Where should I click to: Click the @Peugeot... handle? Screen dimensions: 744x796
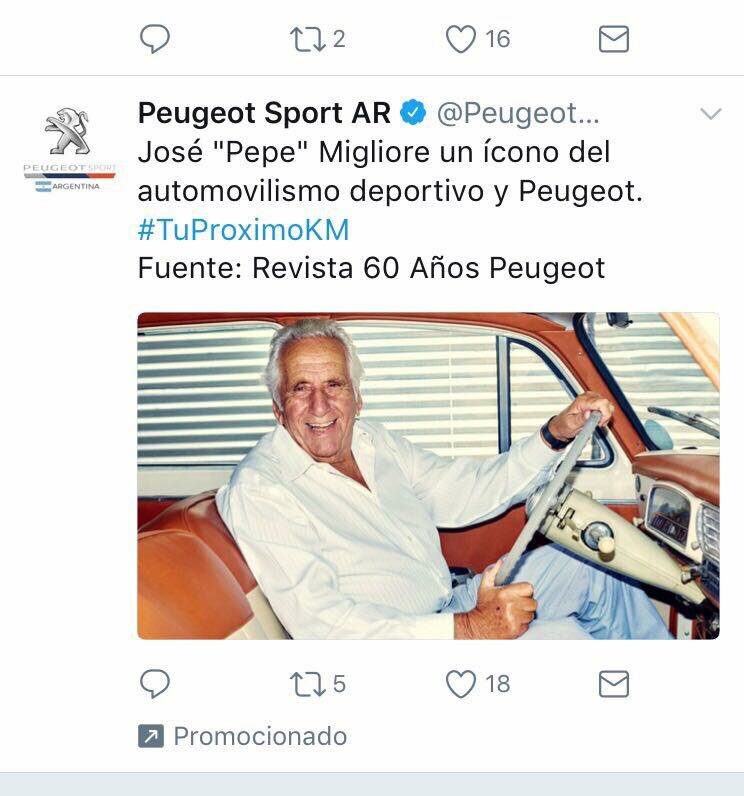pyautogui.click(x=518, y=113)
